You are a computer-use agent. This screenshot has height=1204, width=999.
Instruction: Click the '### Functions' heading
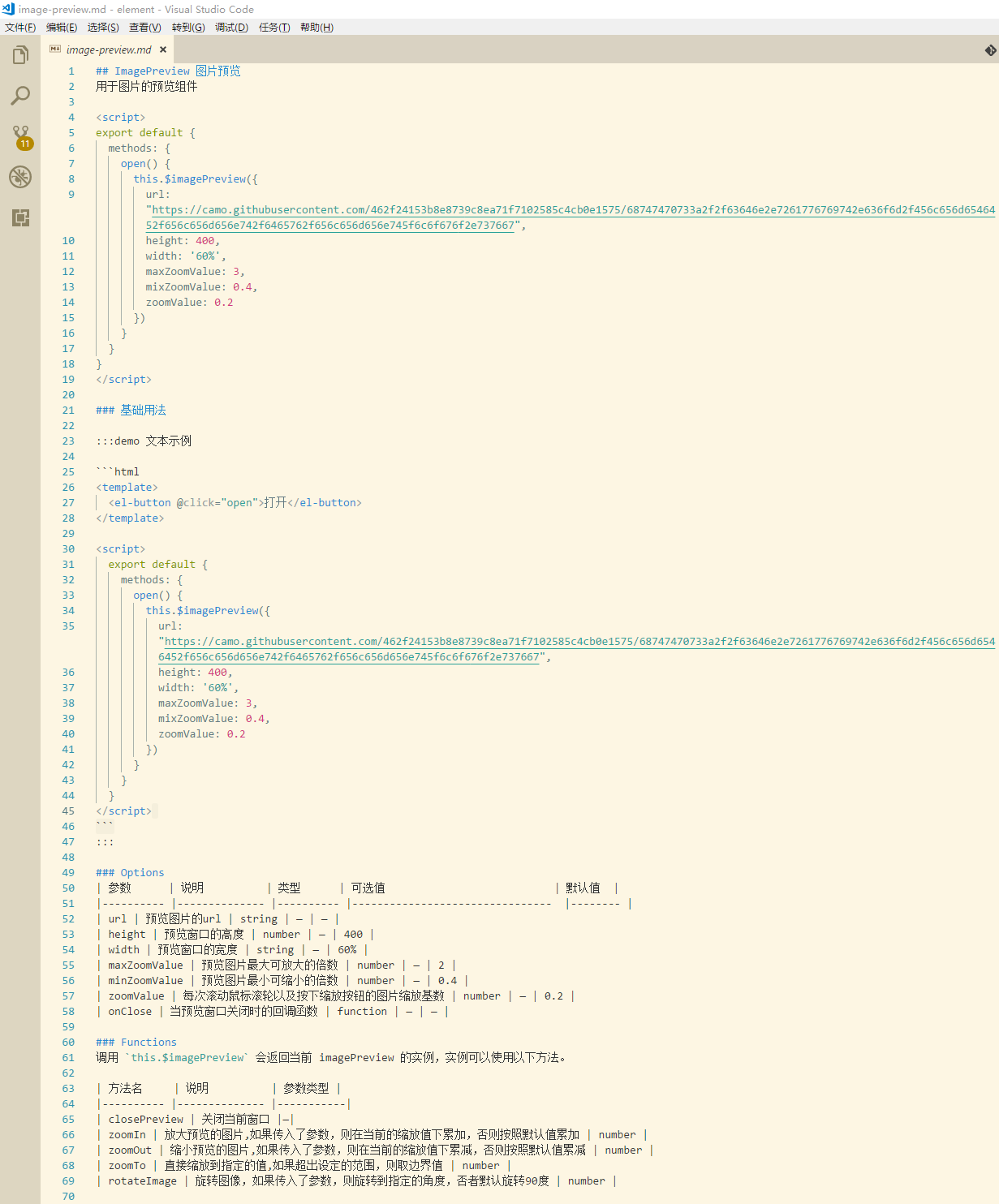click(x=136, y=1043)
